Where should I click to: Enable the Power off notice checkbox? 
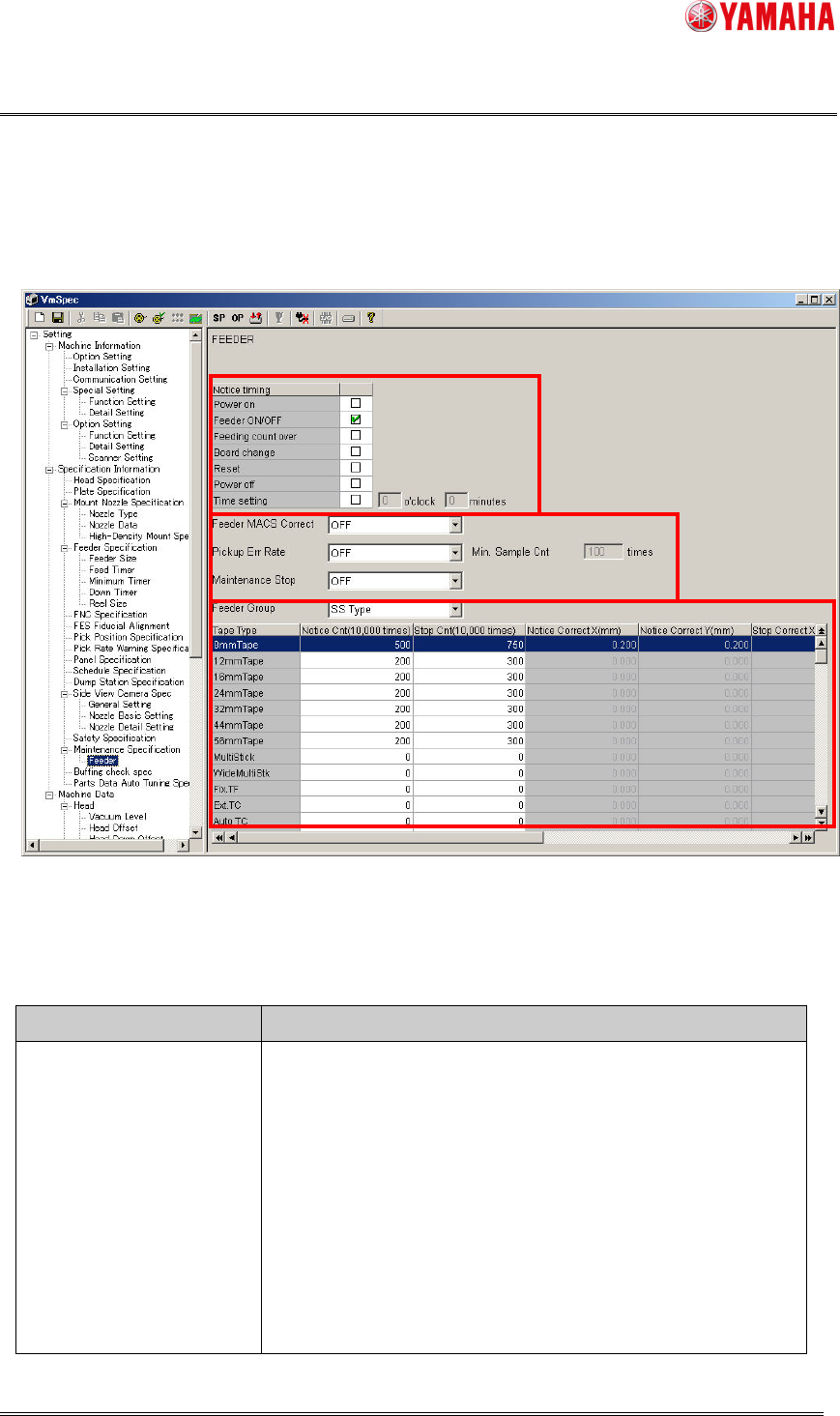click(x=356, y=483)
